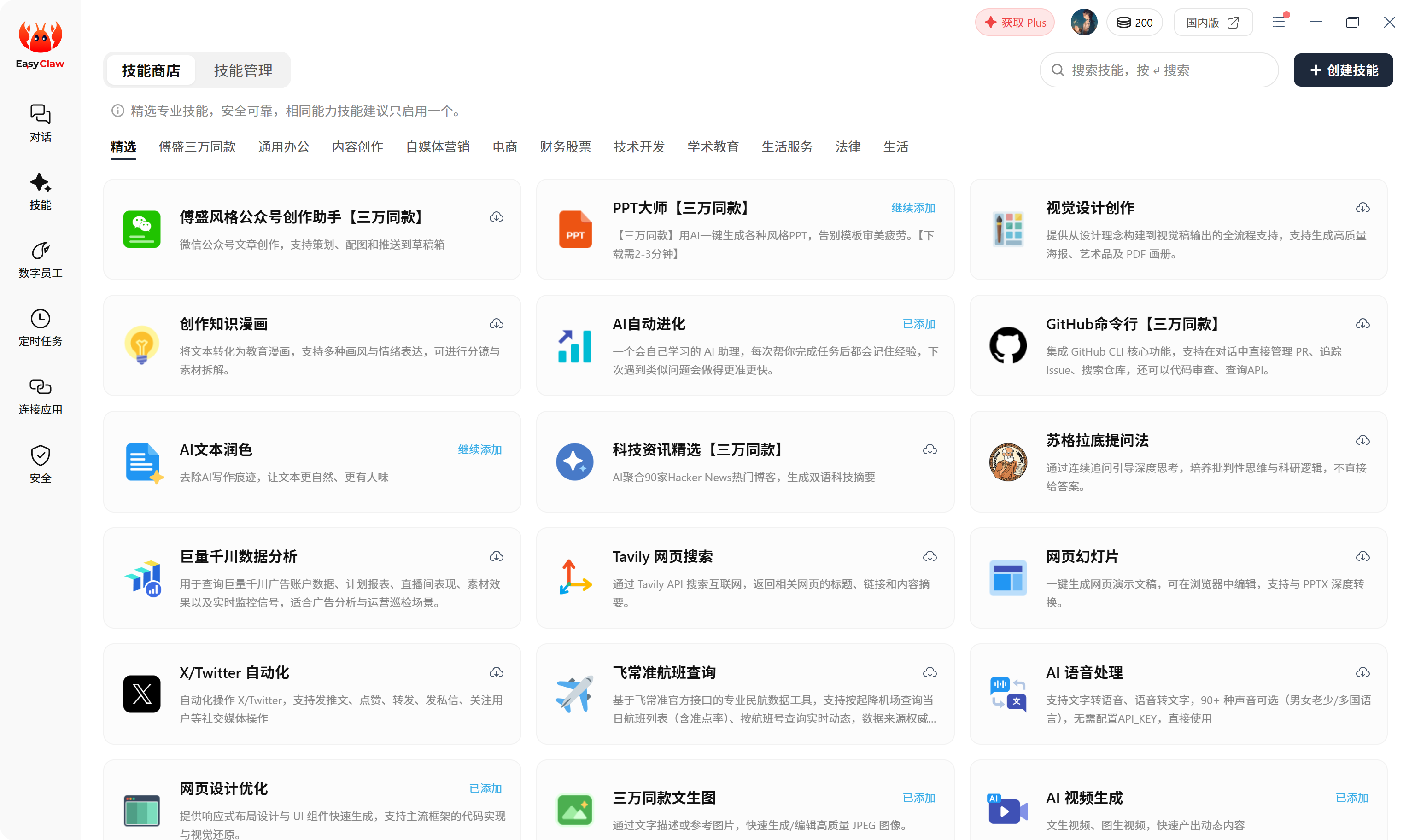Click the EasyClaw logo
1415x840 pixels.
click(40, 44)
